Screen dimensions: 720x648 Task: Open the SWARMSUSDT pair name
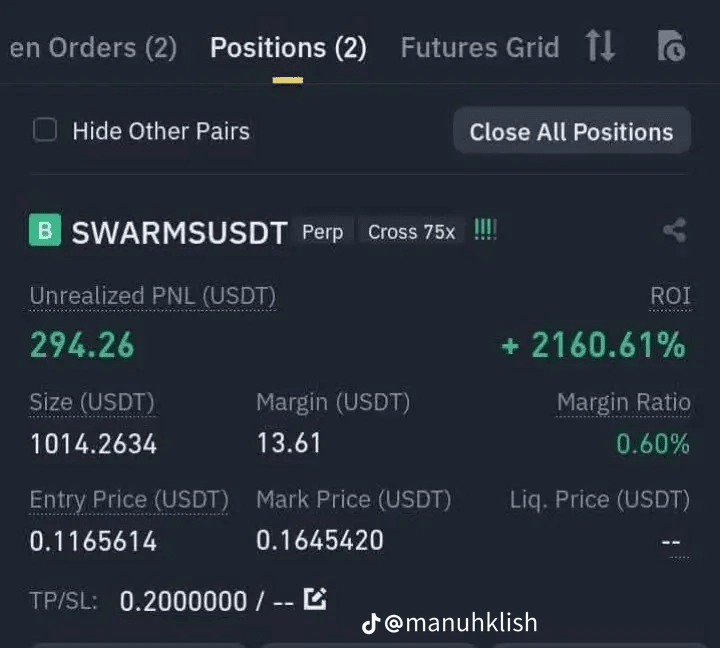(x=180, y=232)
